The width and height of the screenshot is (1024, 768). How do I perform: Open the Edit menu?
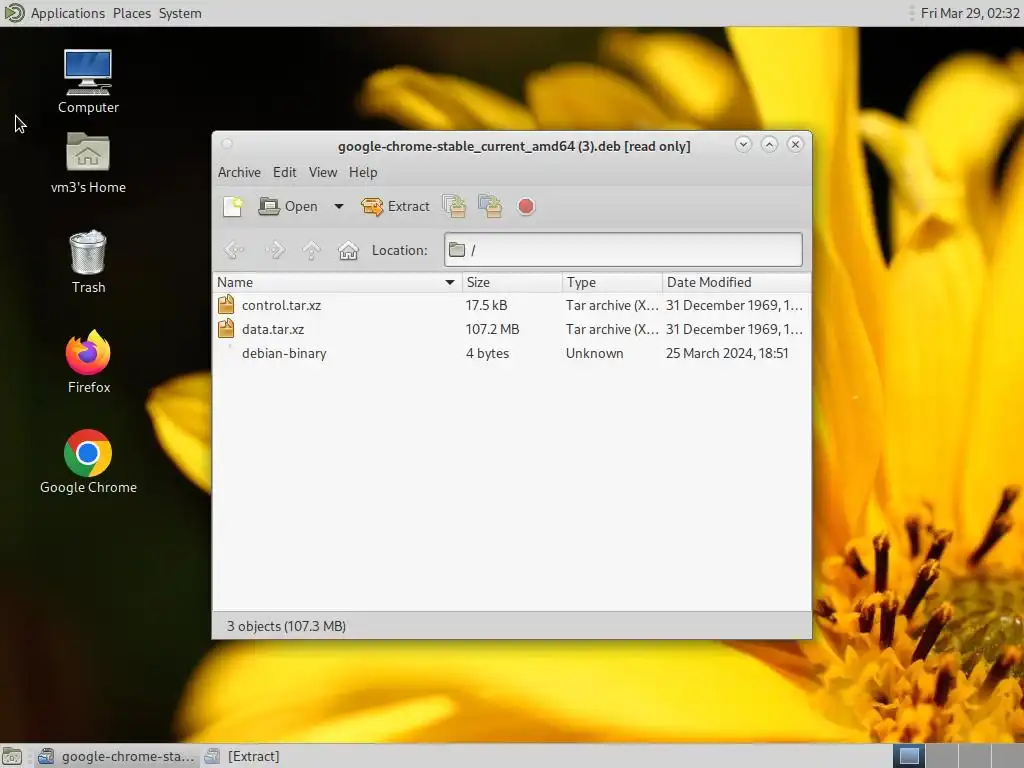[284, 172]
